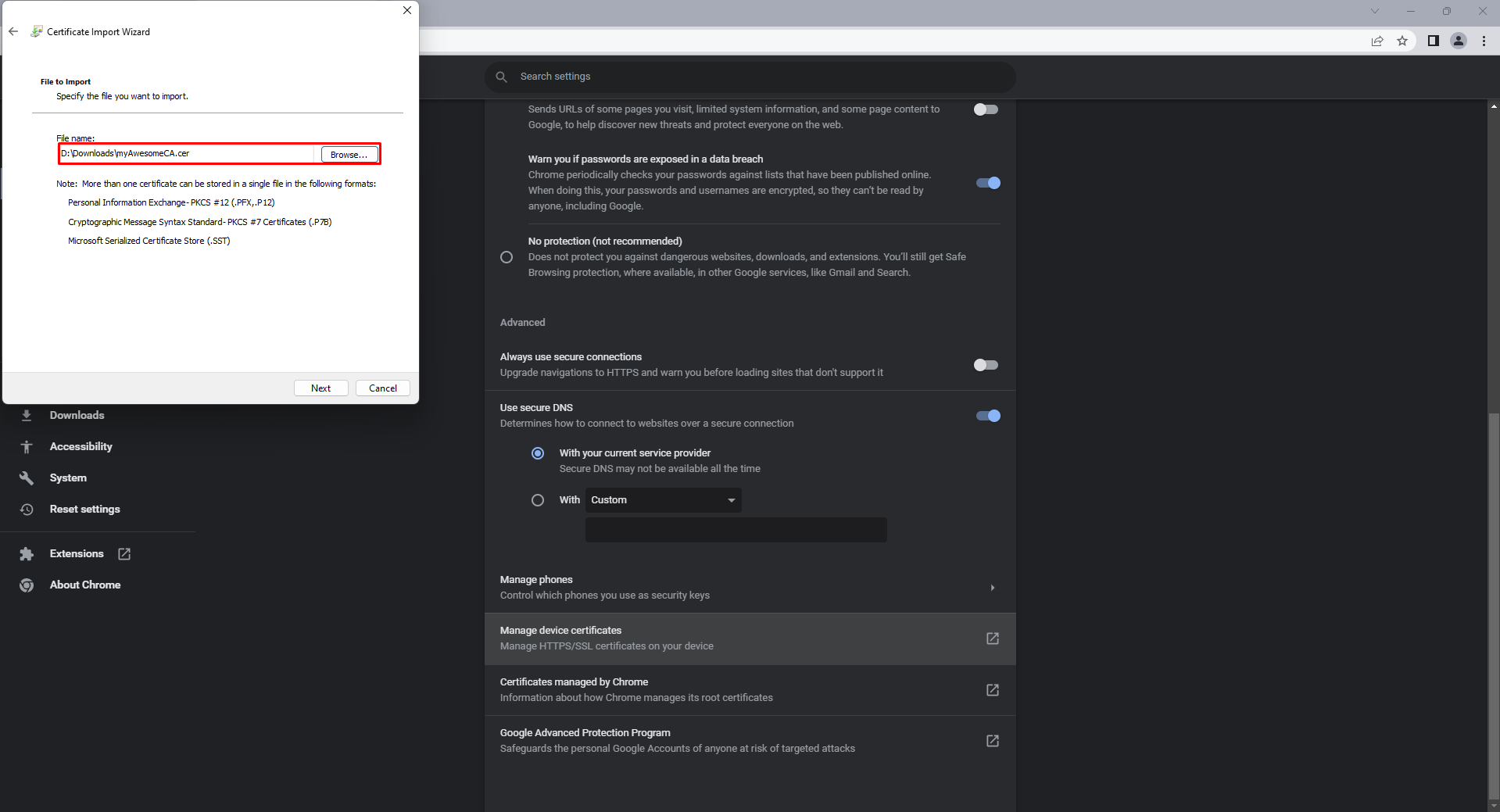
Task: Expand Manage phones arrow
Action: [993, 588]
